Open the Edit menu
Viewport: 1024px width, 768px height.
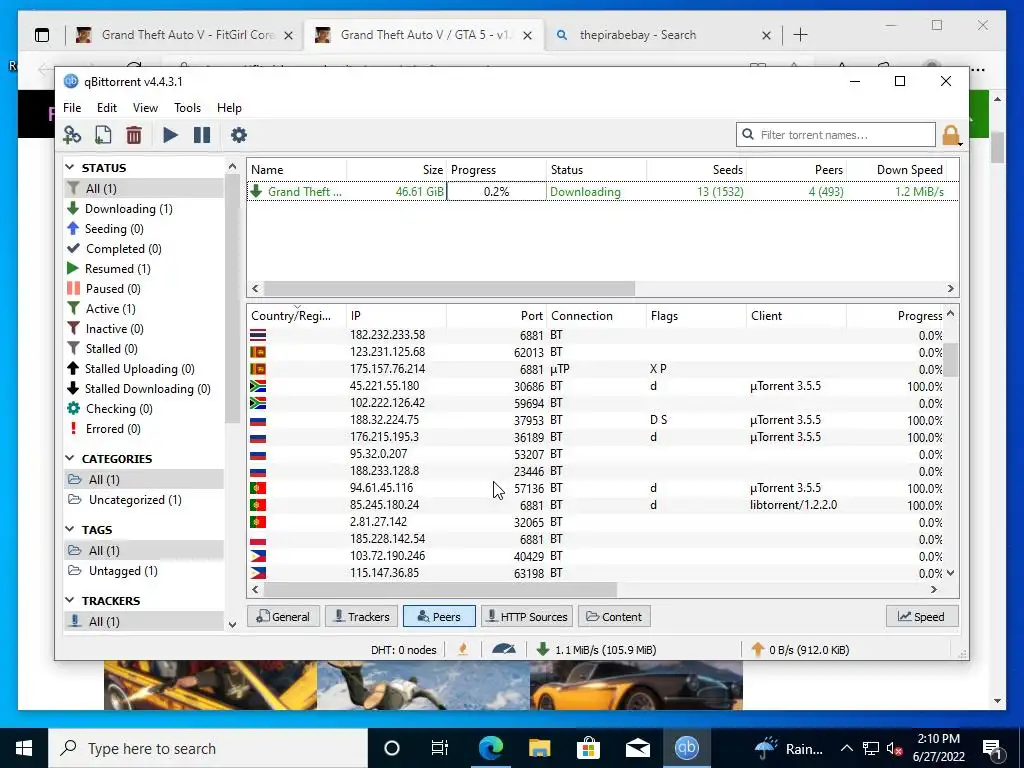(106, 108)
